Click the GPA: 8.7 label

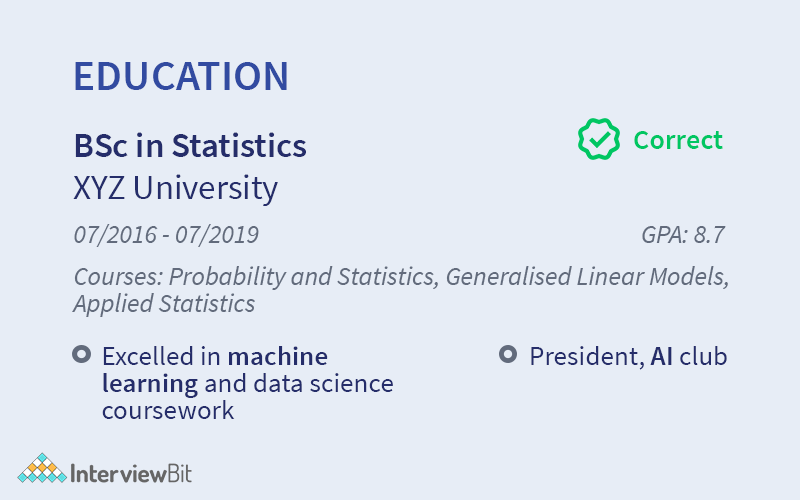[682, 236]
